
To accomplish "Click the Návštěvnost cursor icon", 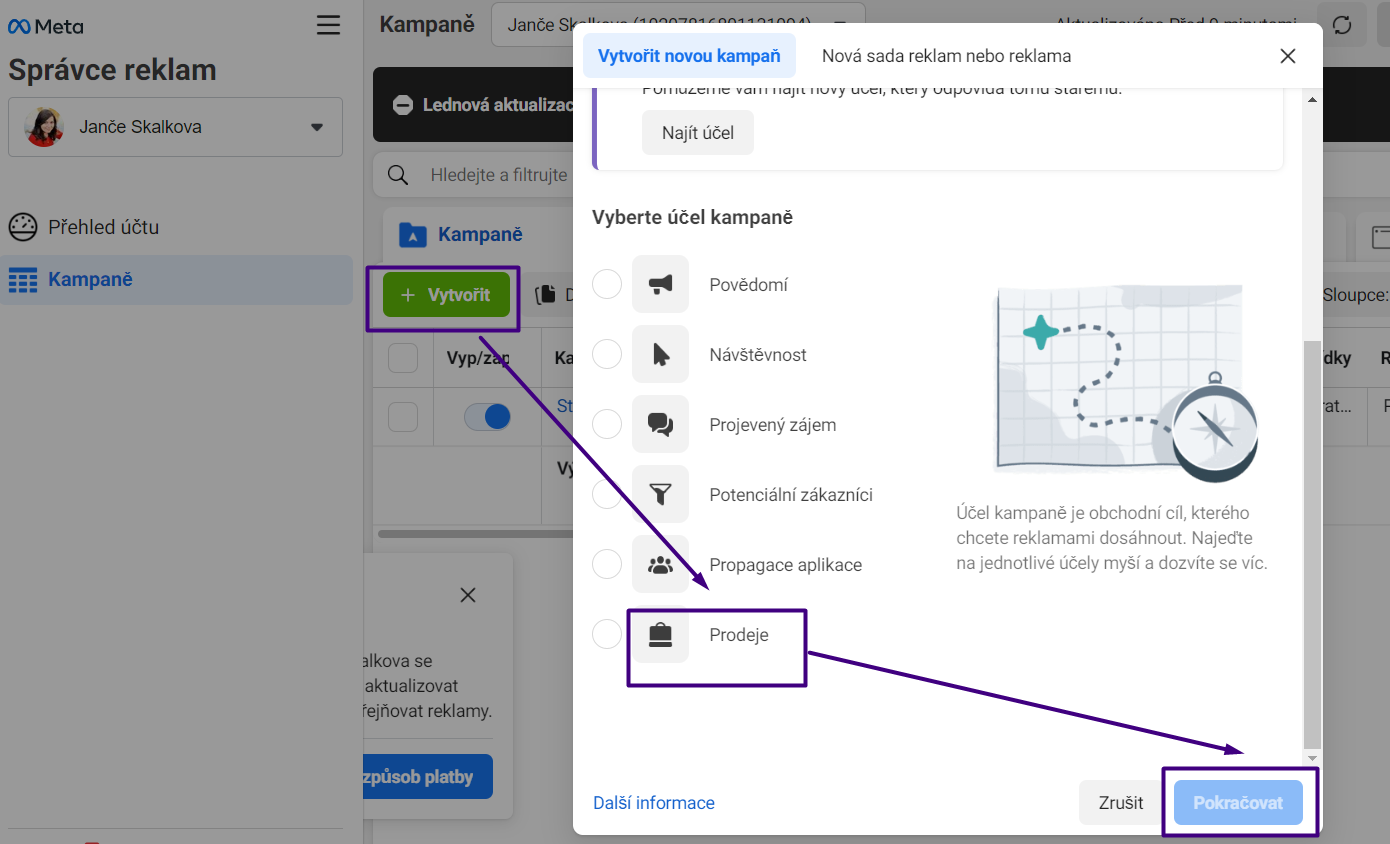I will (661, 355).
